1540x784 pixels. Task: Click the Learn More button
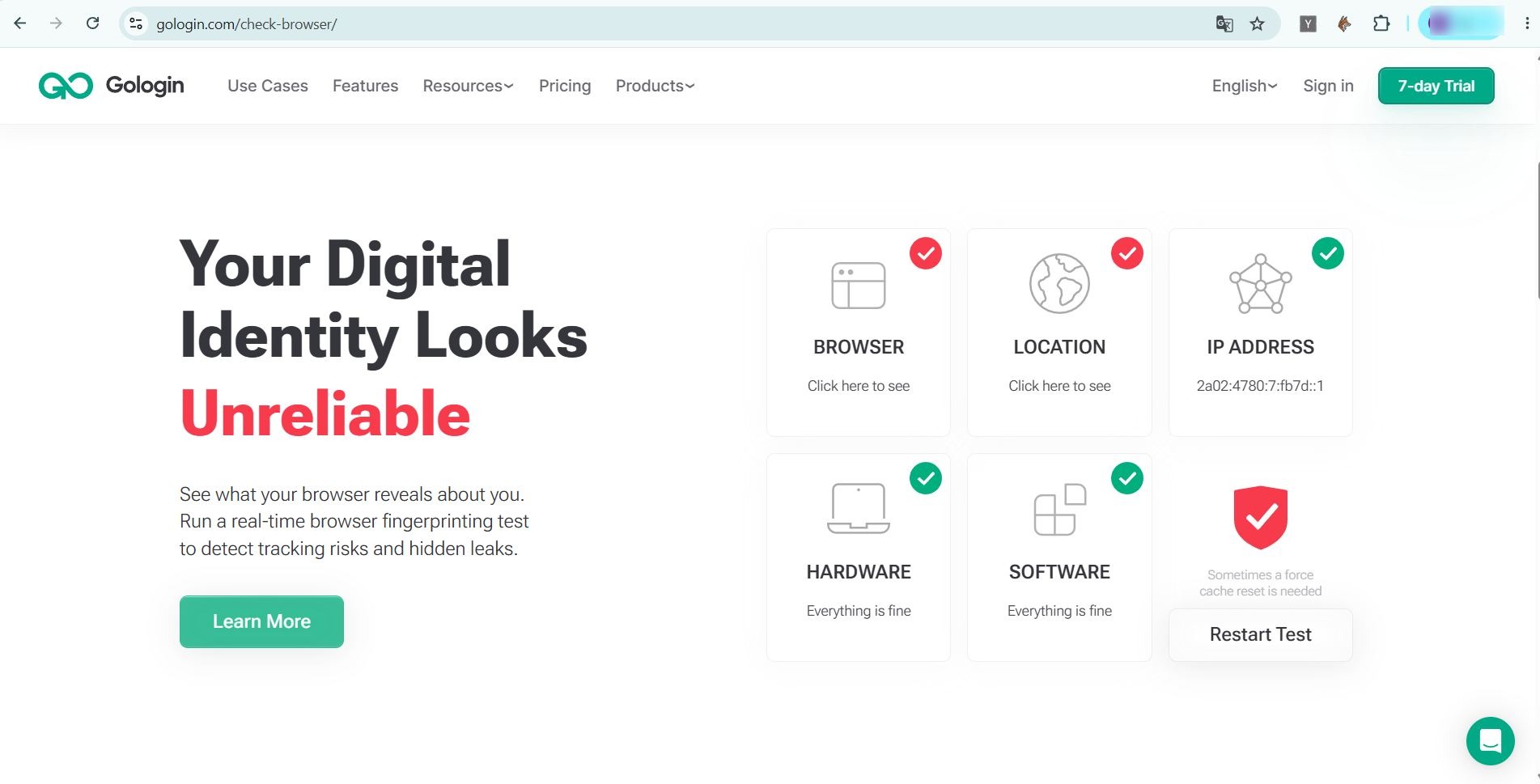(x=261, y=621)
